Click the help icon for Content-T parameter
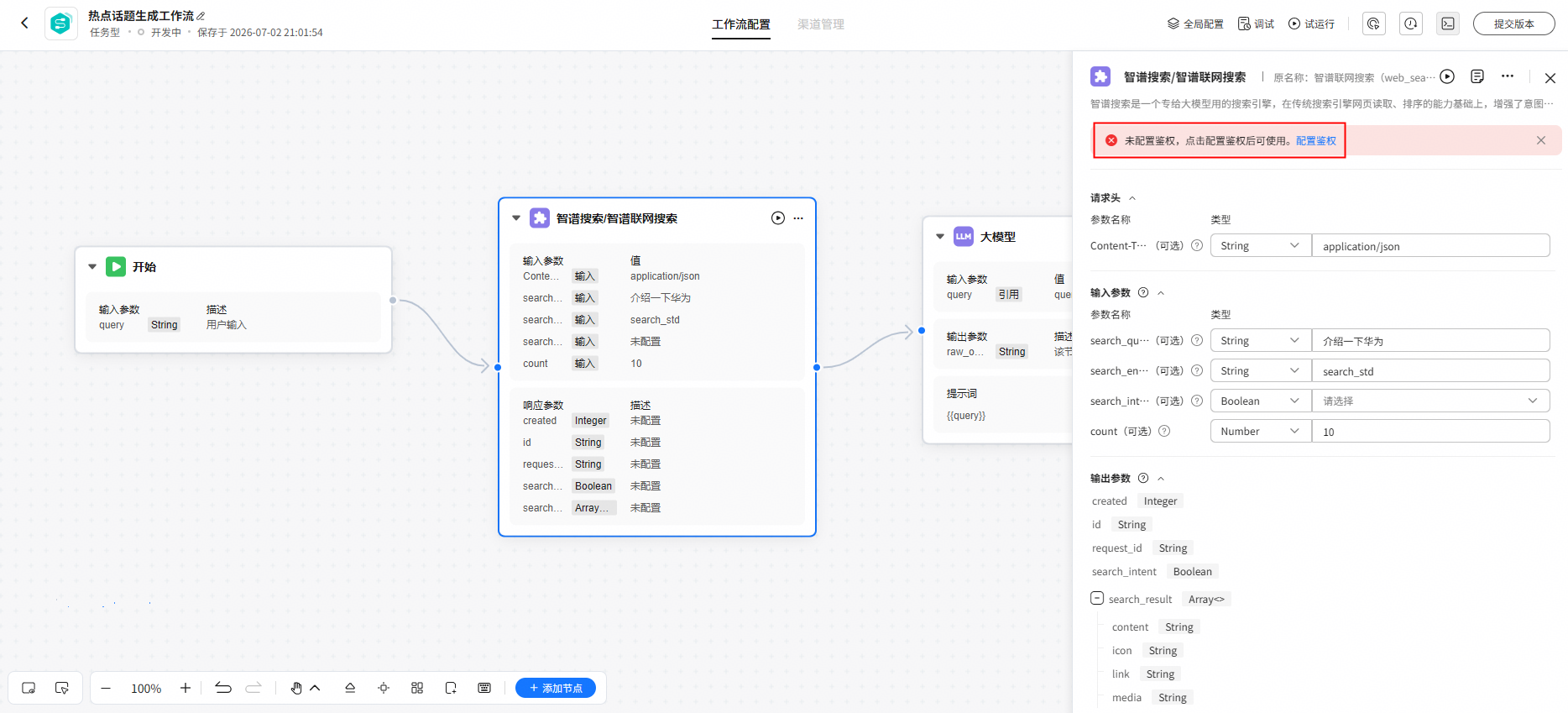Viewport: 1568px width, 713px height. [x=1197, y=245]
